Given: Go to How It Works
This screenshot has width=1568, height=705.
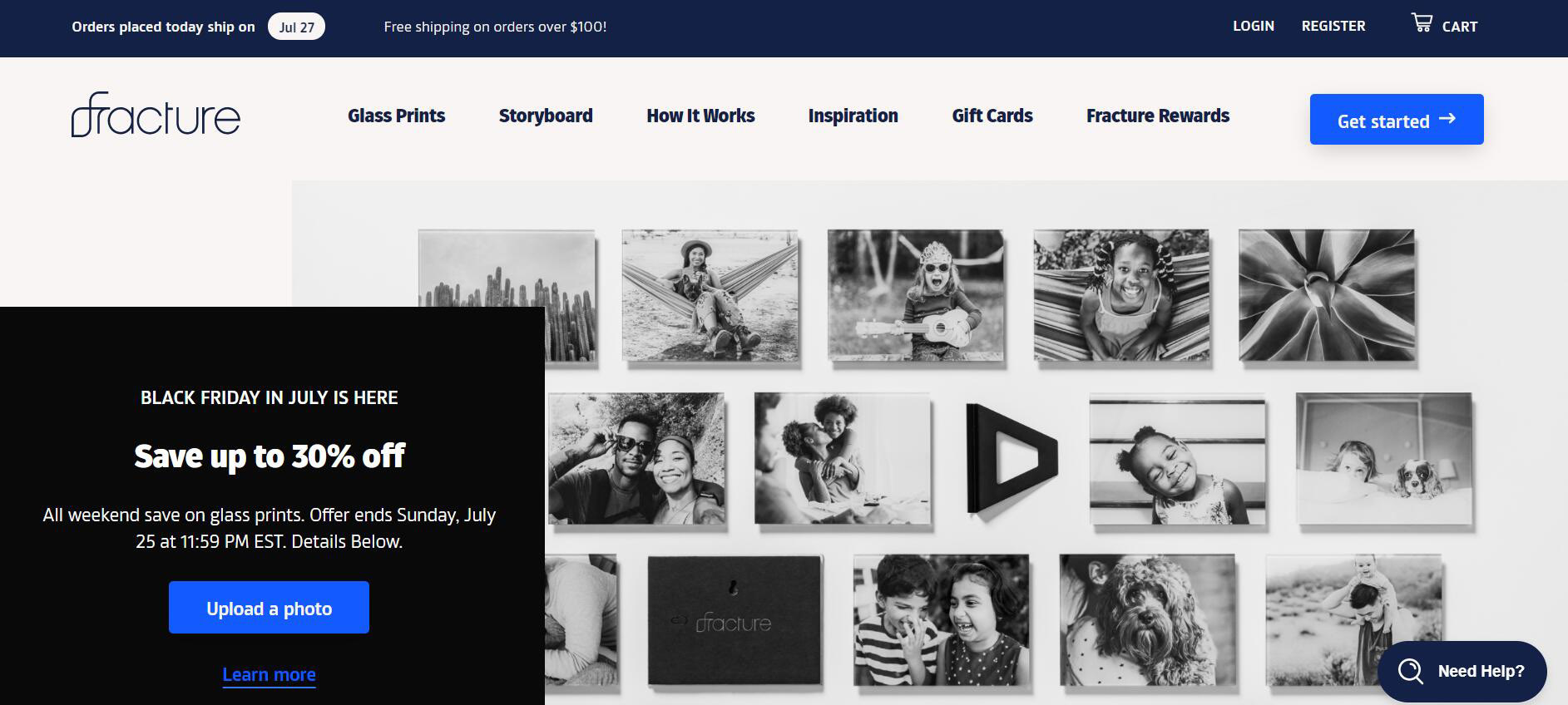Looking at the screenshot, I should [700, 116].
